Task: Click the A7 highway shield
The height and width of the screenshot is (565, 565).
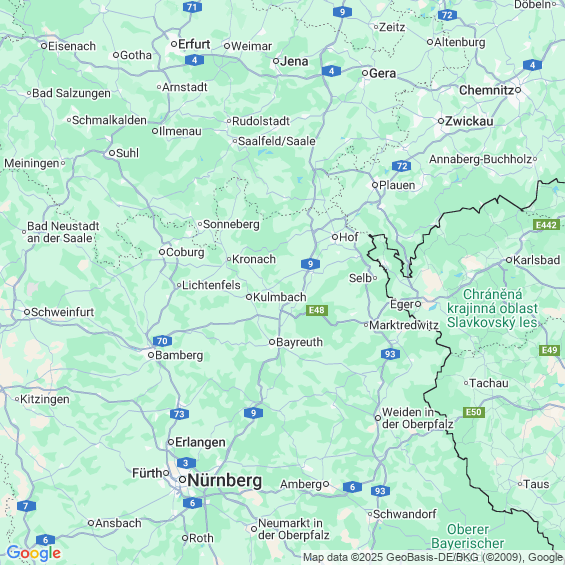Action: pos(26,506)
